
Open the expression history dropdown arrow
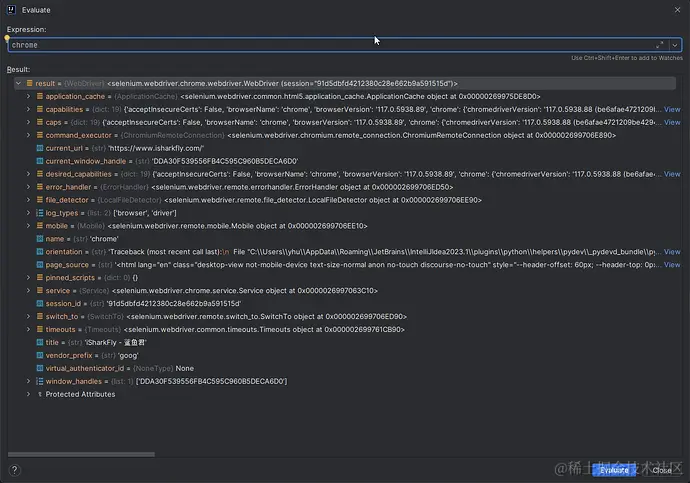pos(675,45)
